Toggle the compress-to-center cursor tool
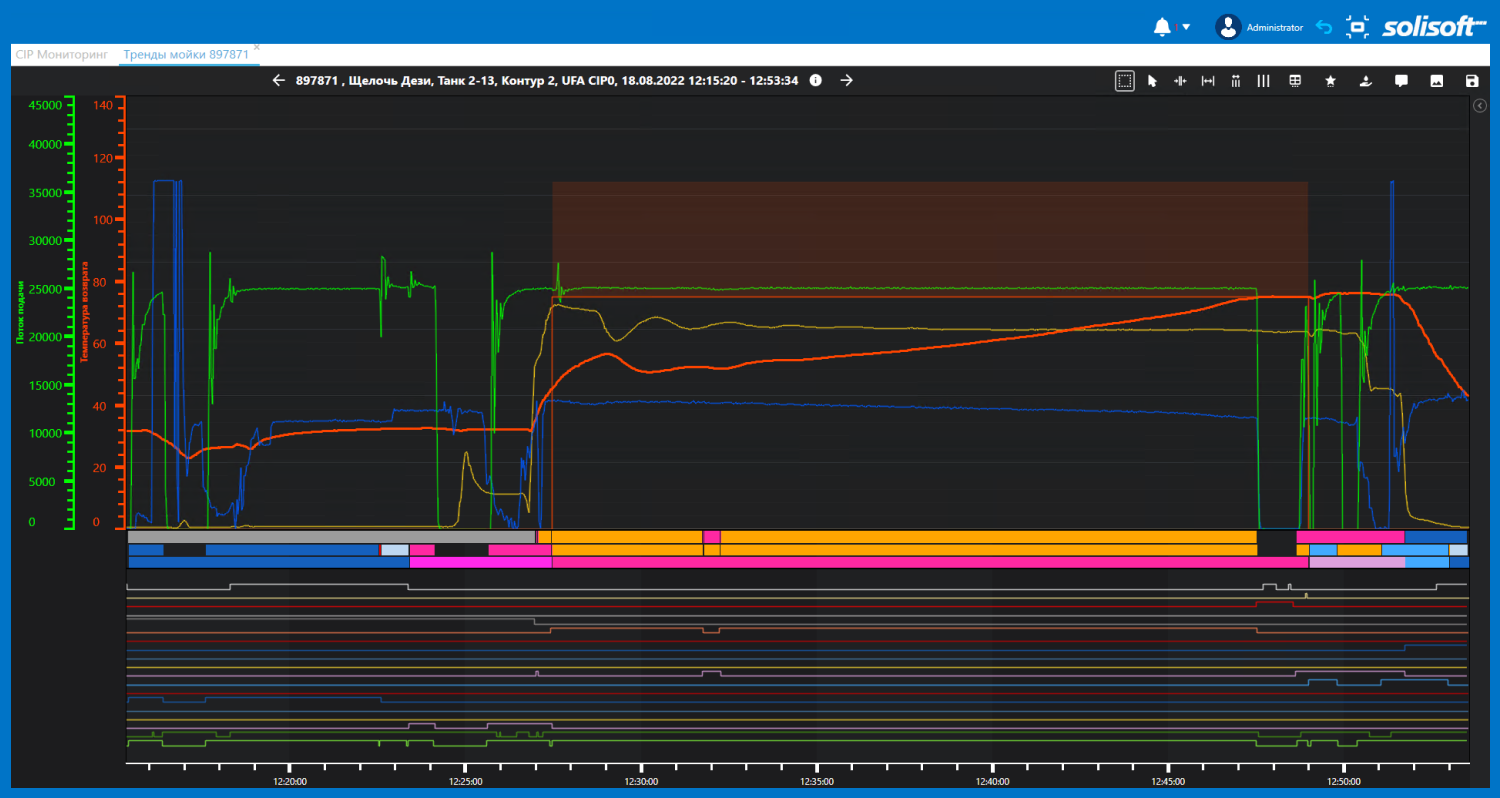Screen dimensions: 1500x798 click(1180, 81)
